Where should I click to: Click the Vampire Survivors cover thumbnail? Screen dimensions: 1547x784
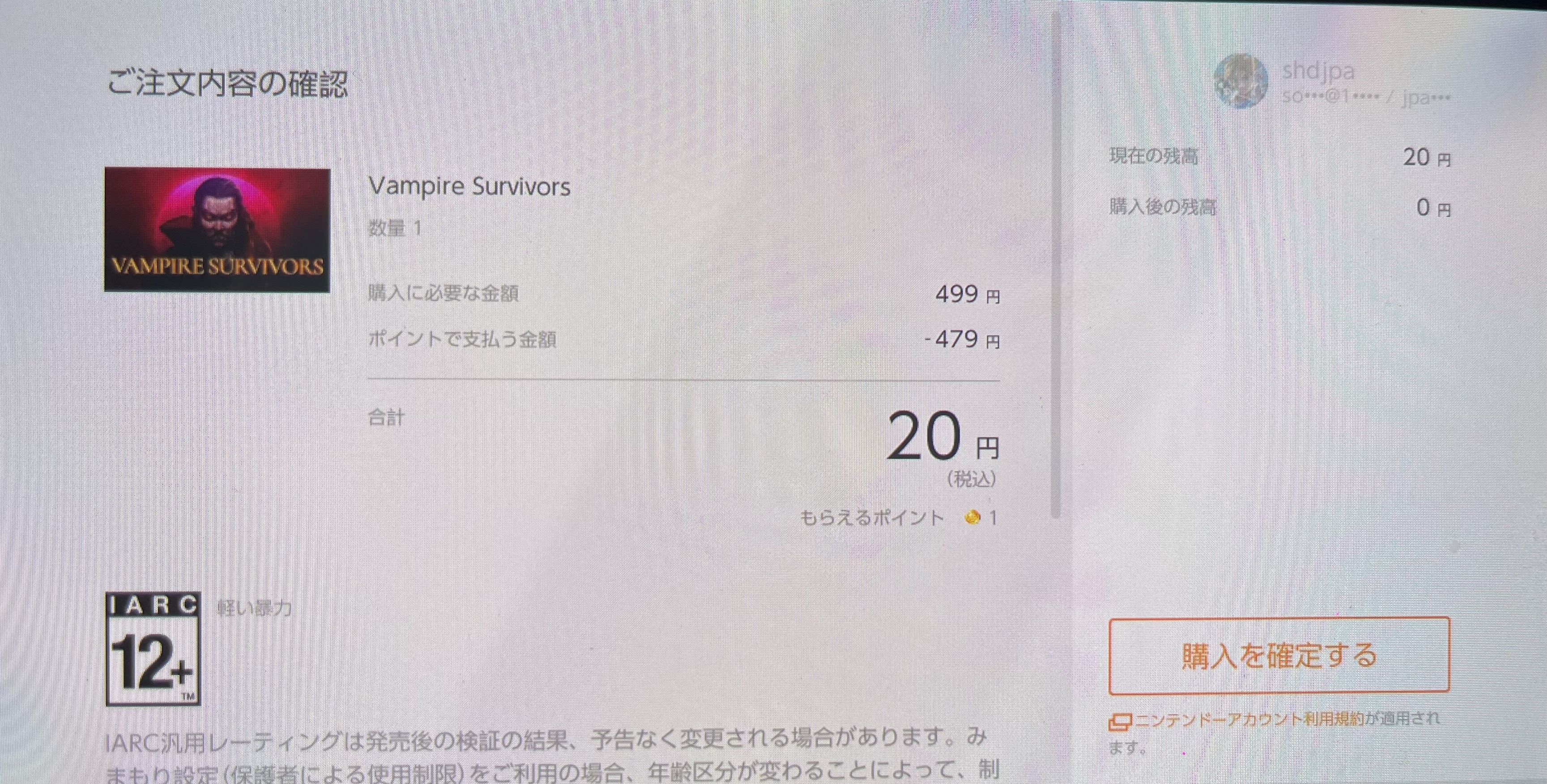point(217,230)
